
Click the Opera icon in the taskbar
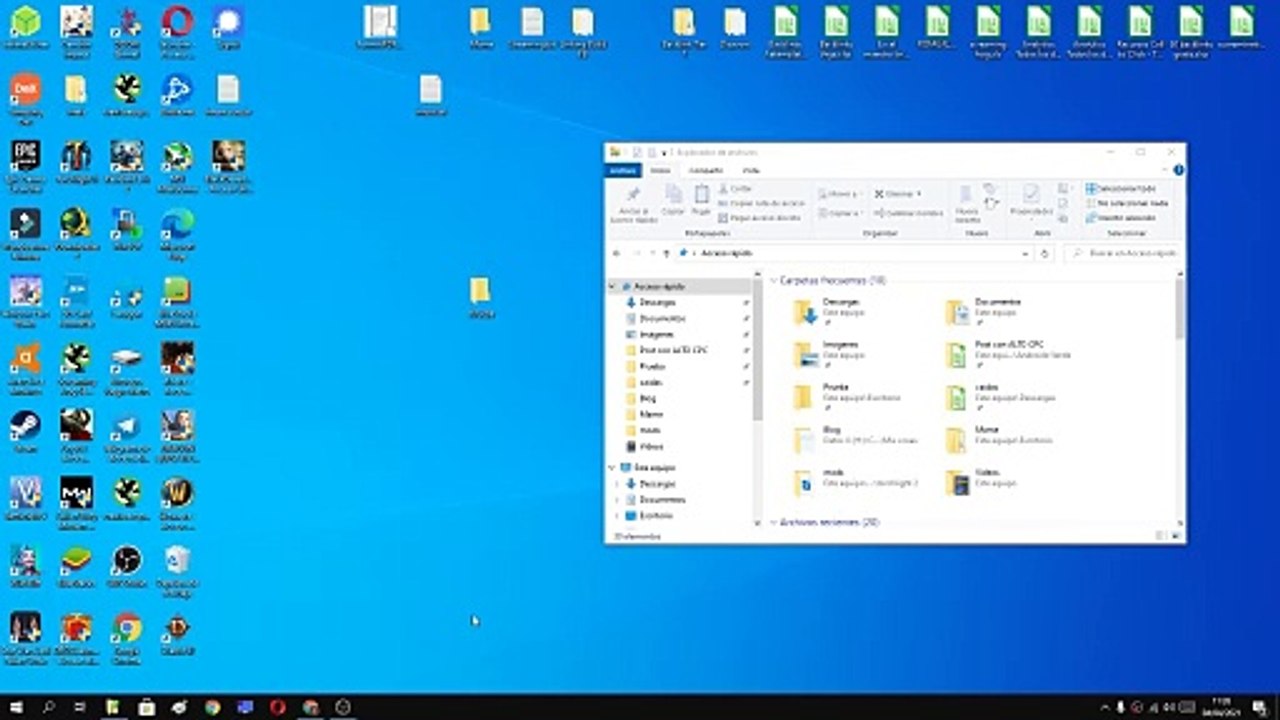[277, 707]
